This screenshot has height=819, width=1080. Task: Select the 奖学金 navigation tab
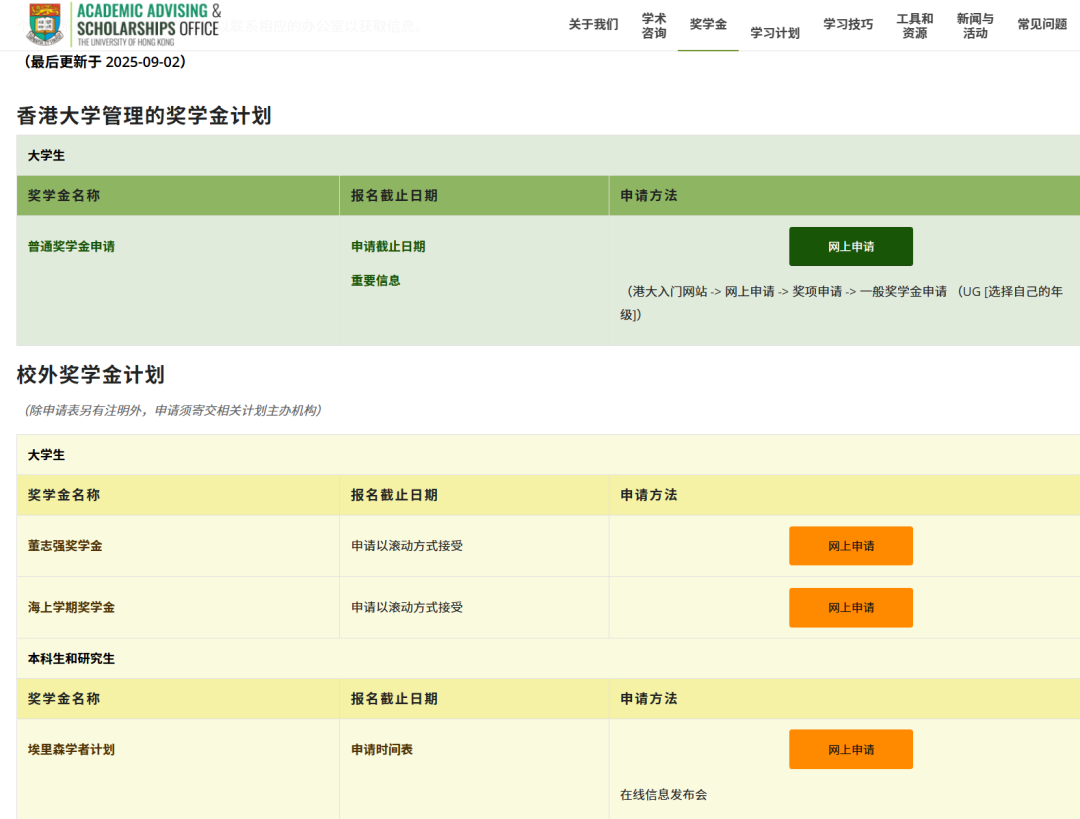tap(708, 24)
